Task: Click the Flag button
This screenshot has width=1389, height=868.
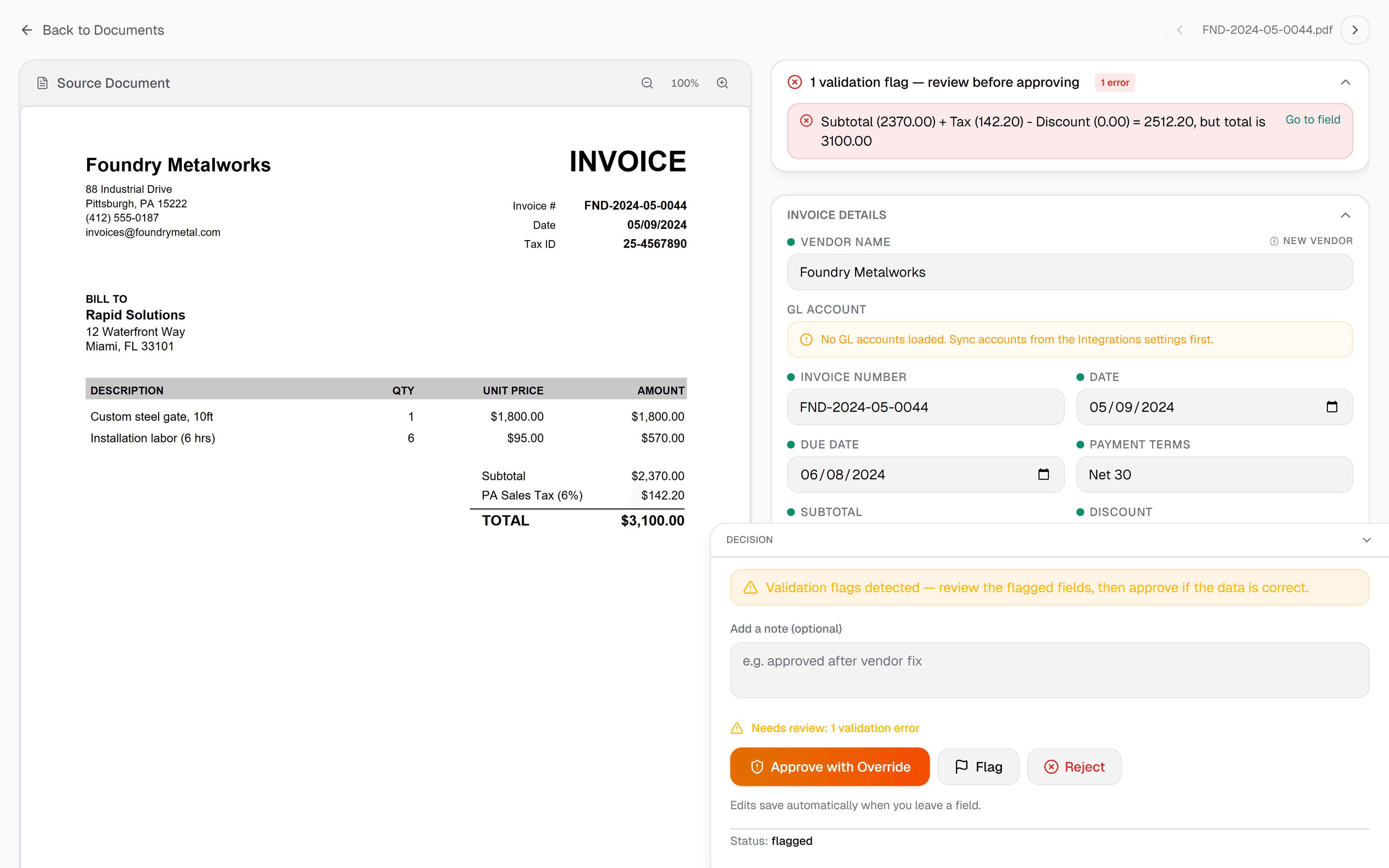Action: [978, 767]
